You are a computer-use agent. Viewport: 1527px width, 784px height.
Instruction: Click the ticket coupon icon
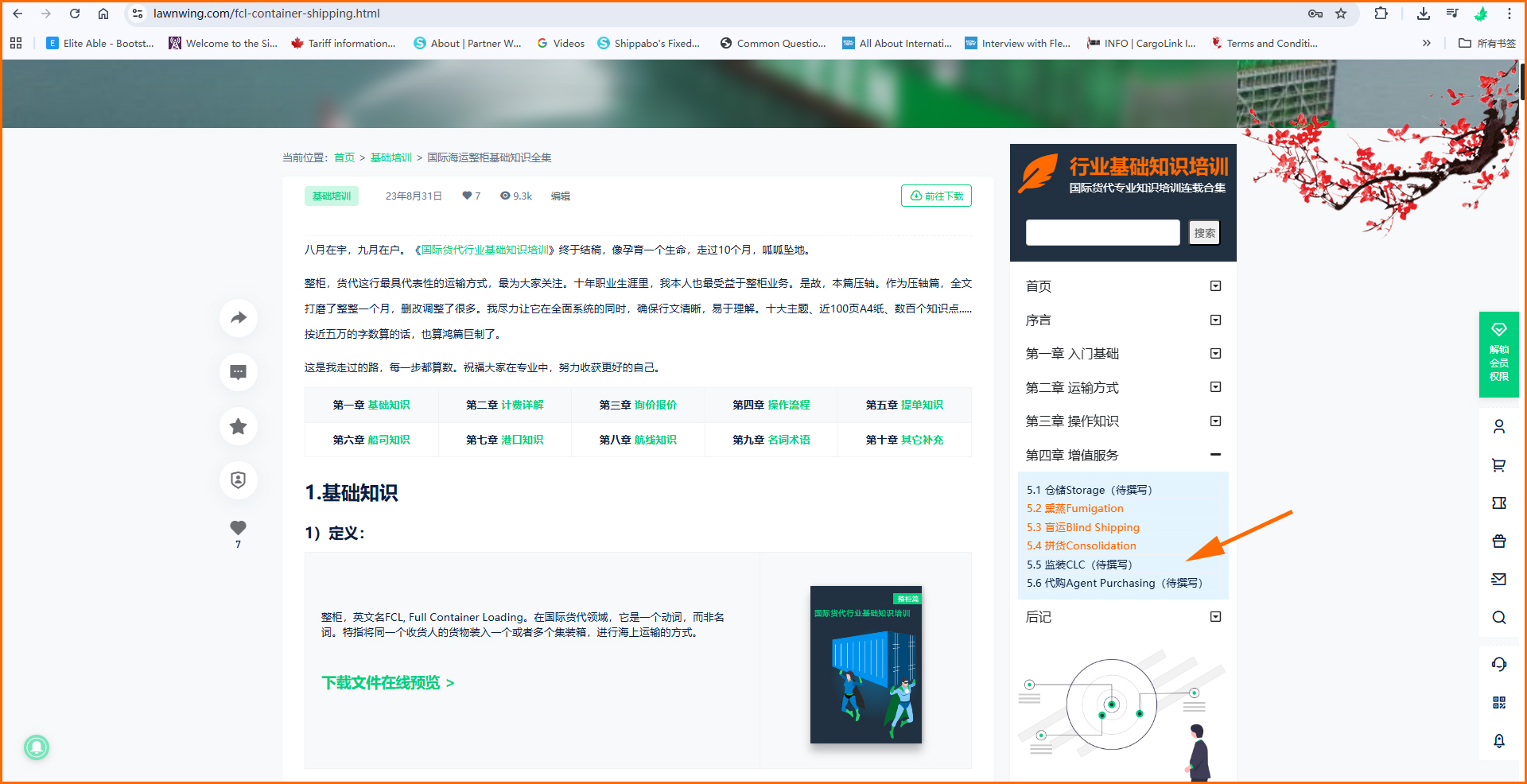pyautogui.click(x=1499, y=503)
